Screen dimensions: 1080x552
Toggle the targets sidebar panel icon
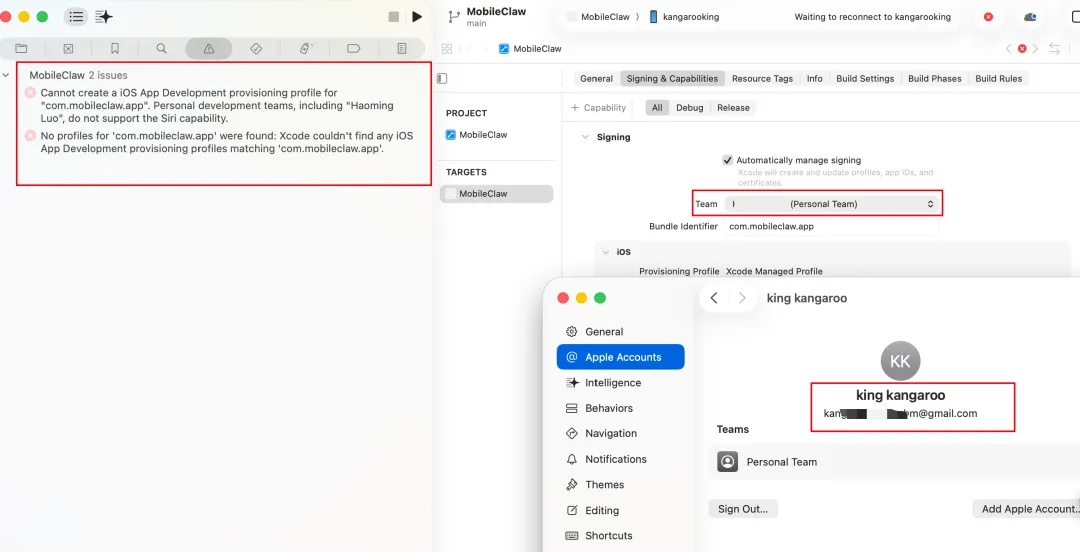coord(442,79)
